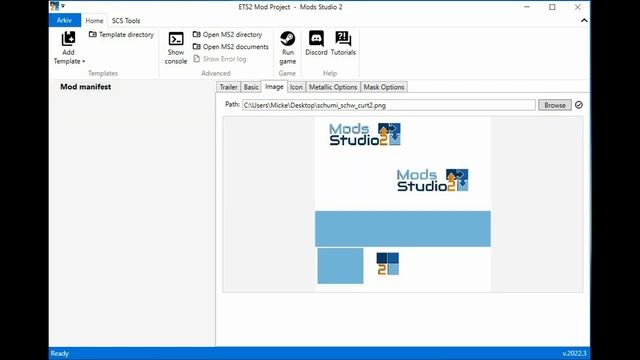
Task: Click the Show Error log document icon
Action: click(x=196, y=59)
